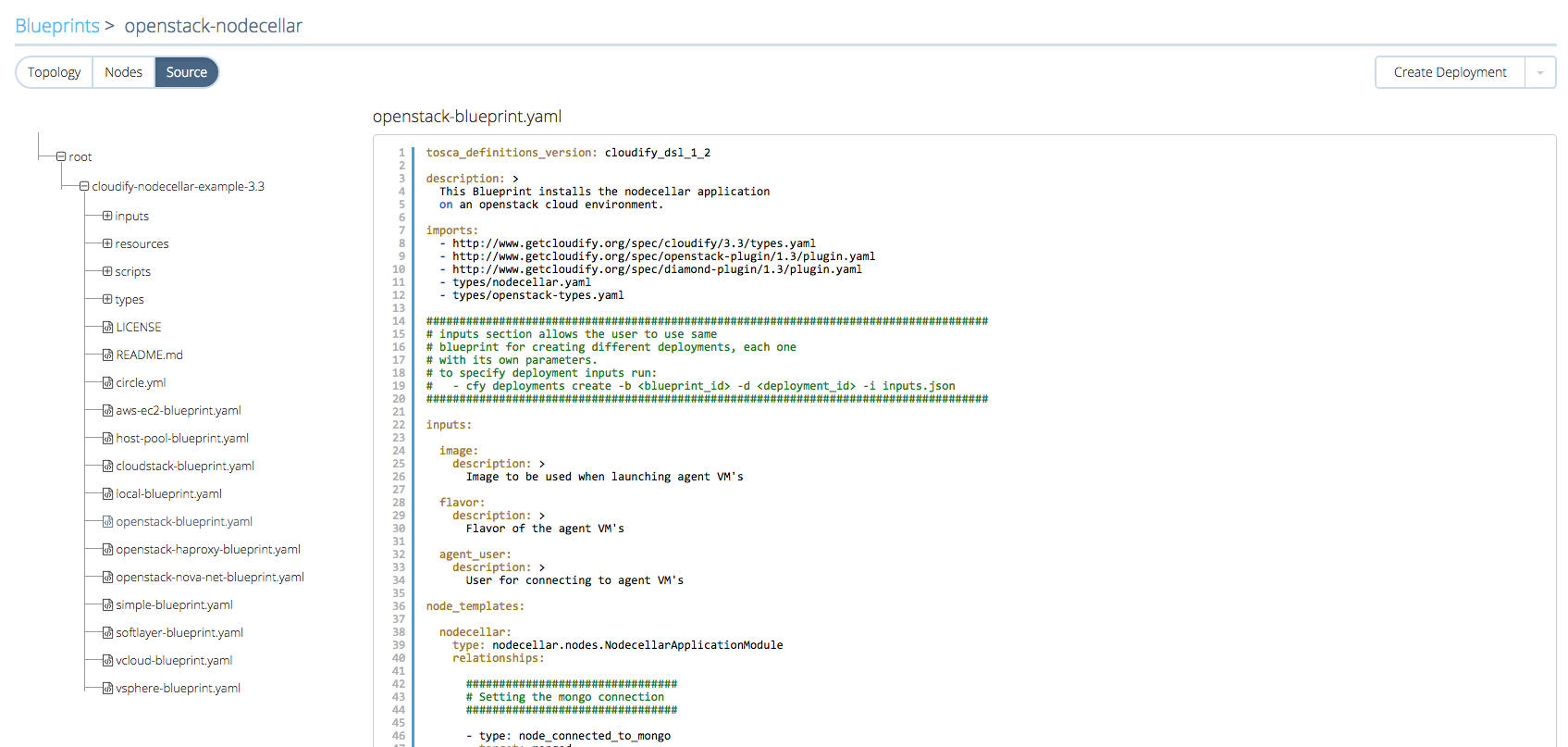Click the types/openstack-types.yaml import line
The width and height of the screenshot is (1568, 747).
[x=532, y=295]
